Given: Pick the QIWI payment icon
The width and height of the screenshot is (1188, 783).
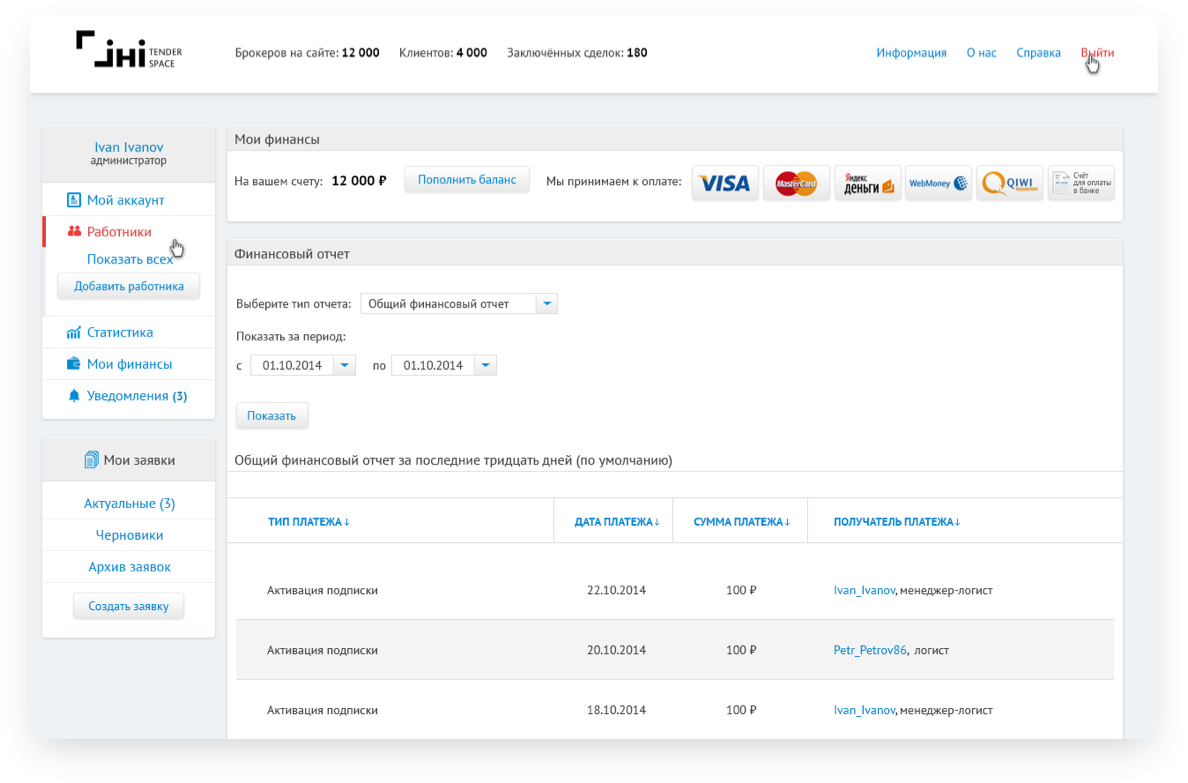Looking at the screenshot, I should [x=1009, y=183].
